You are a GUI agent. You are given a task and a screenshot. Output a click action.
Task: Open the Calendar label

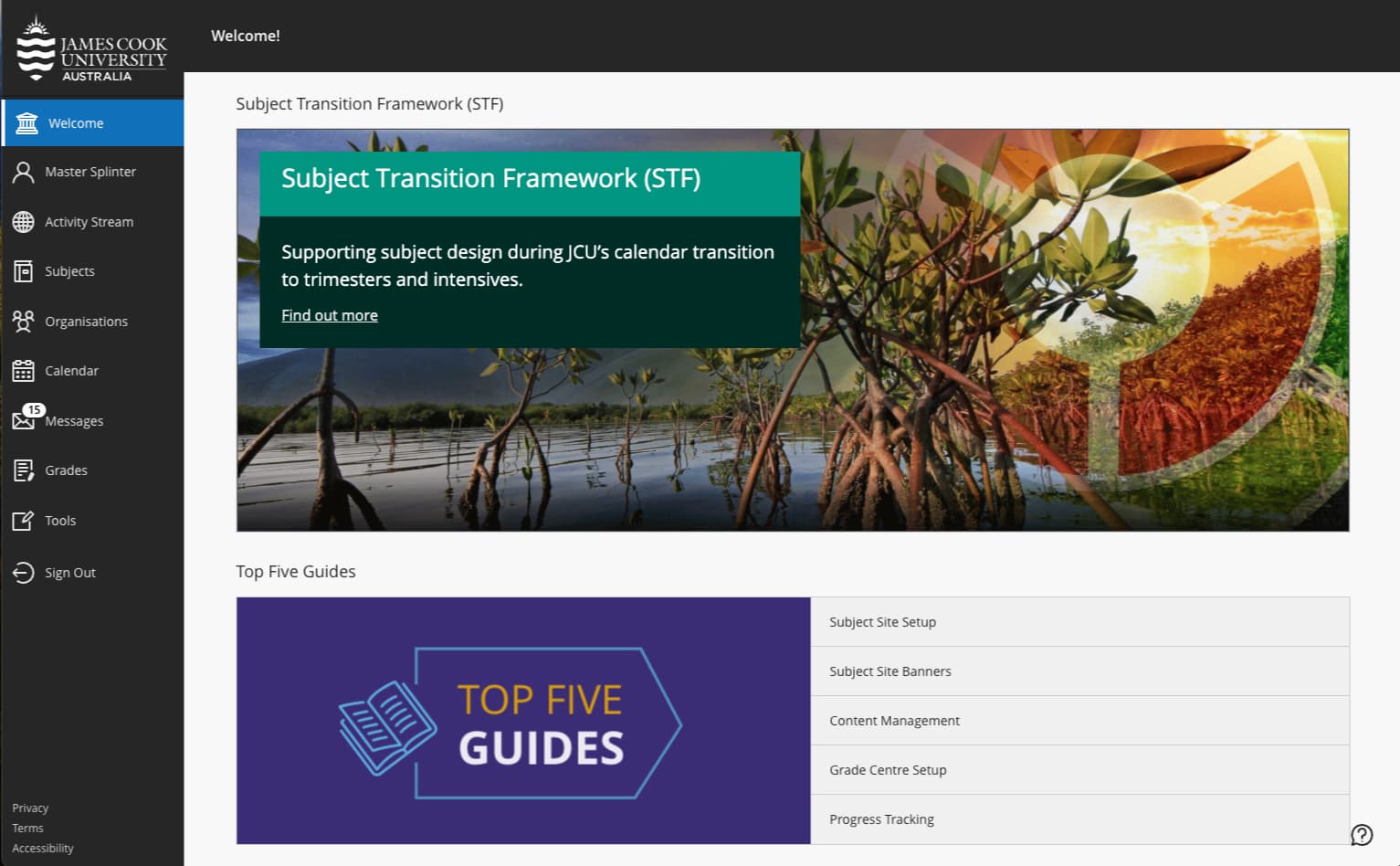tap(71, 371)
